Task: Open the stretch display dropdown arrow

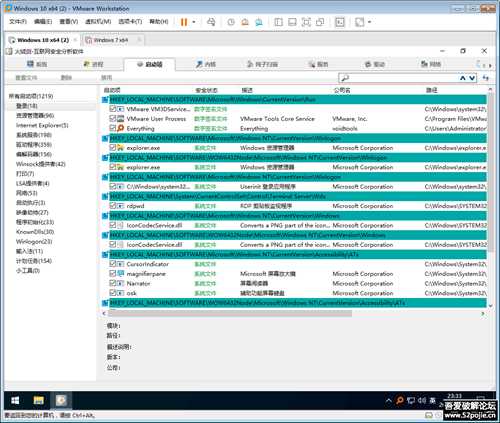Action: pos(369,22)
